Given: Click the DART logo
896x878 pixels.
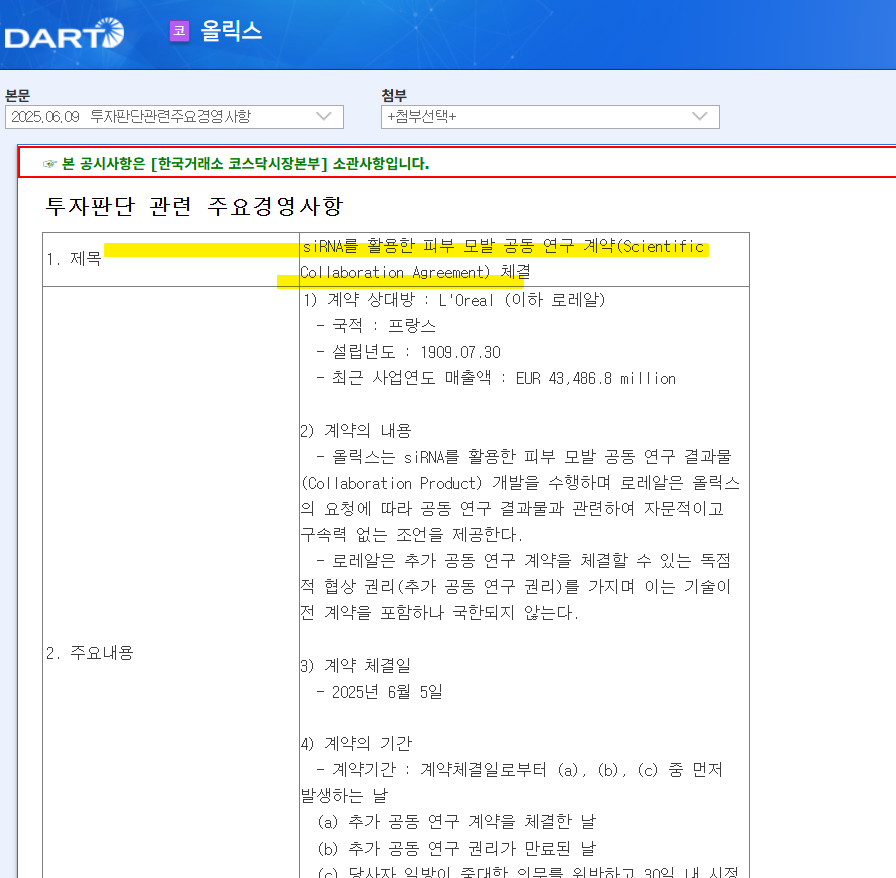Looking at the screenshot, I should tap(63, 34).
